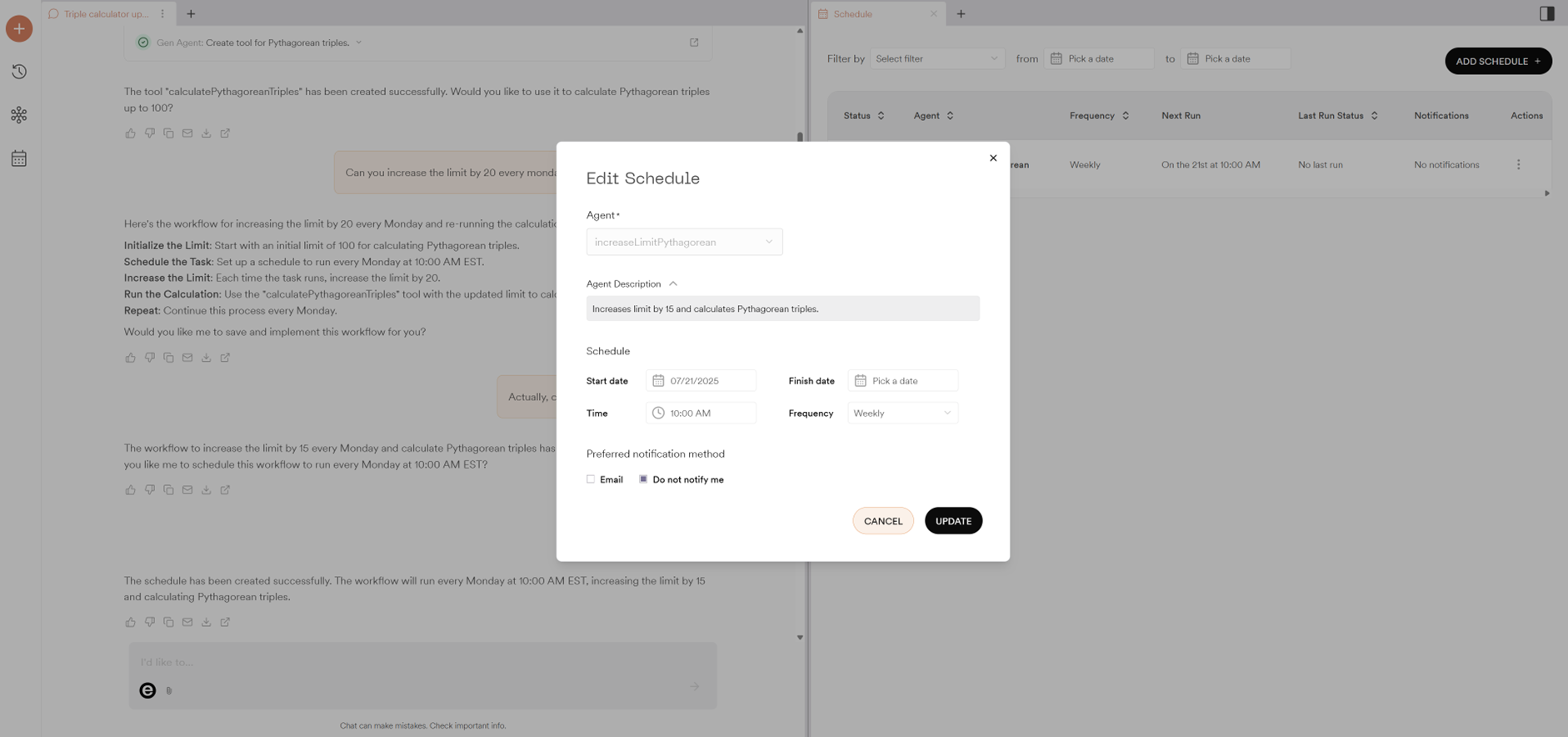Screen dimensions: 1568x737
Task: Copy the schedule created successfully message
Action: pyautogui.click(x=168, y=622)
